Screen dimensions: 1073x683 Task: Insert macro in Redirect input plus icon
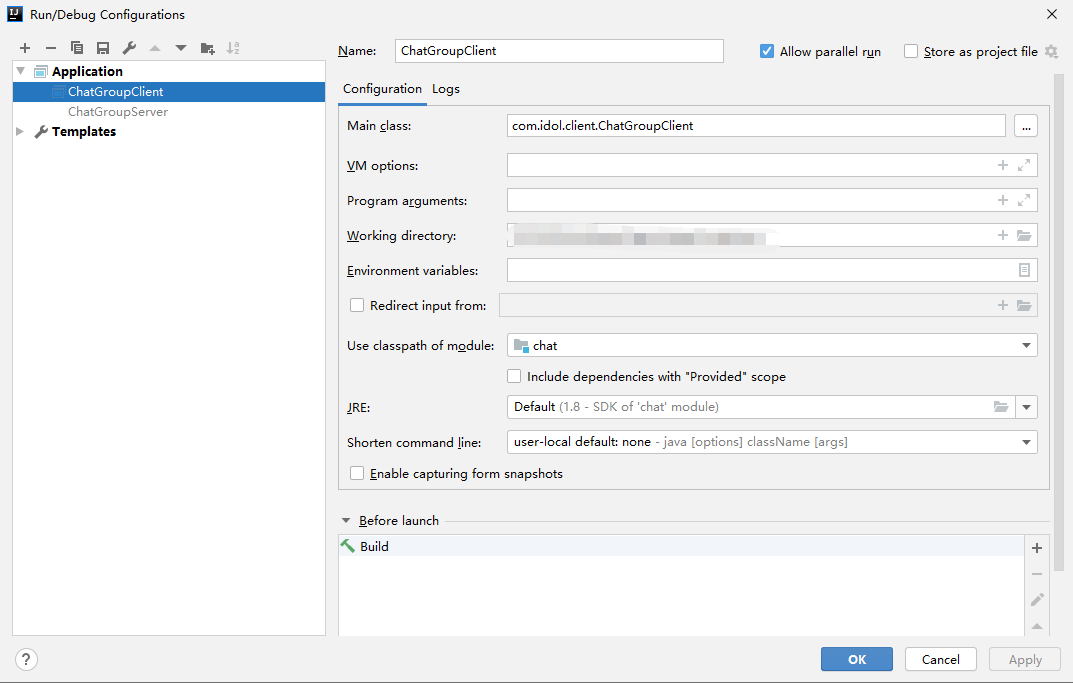tap(1003, 305)
